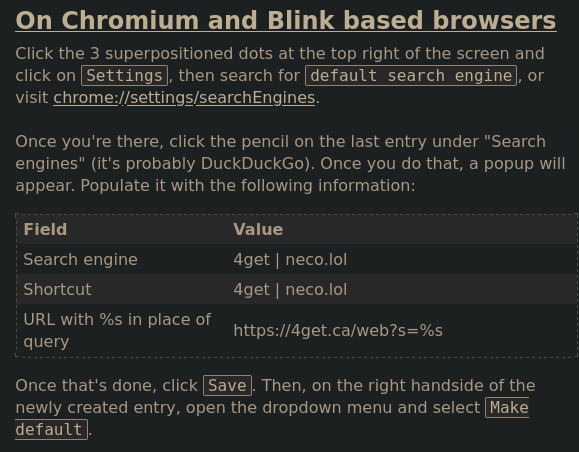Click the '4get | neco.lol' value in Shortcut row
Image resolution: width=579 pixels, height=452 pixels.
(x=290, y=289)
